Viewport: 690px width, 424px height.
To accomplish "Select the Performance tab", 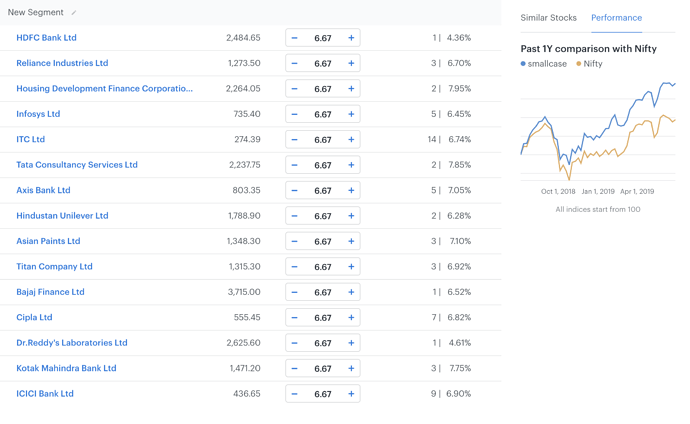I will click(616, 18).
